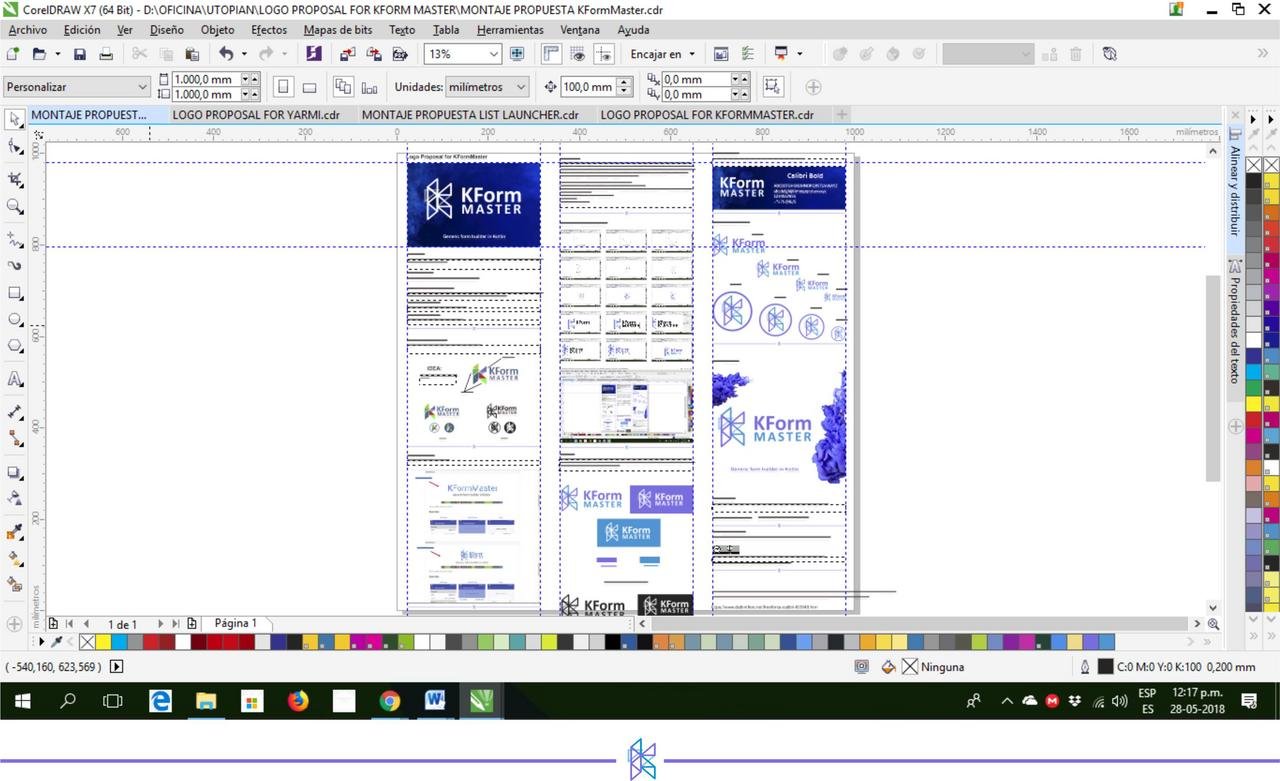This screenshot has height=781, width=1280.
Task: Click the New document icon
Action: point(13,54)
